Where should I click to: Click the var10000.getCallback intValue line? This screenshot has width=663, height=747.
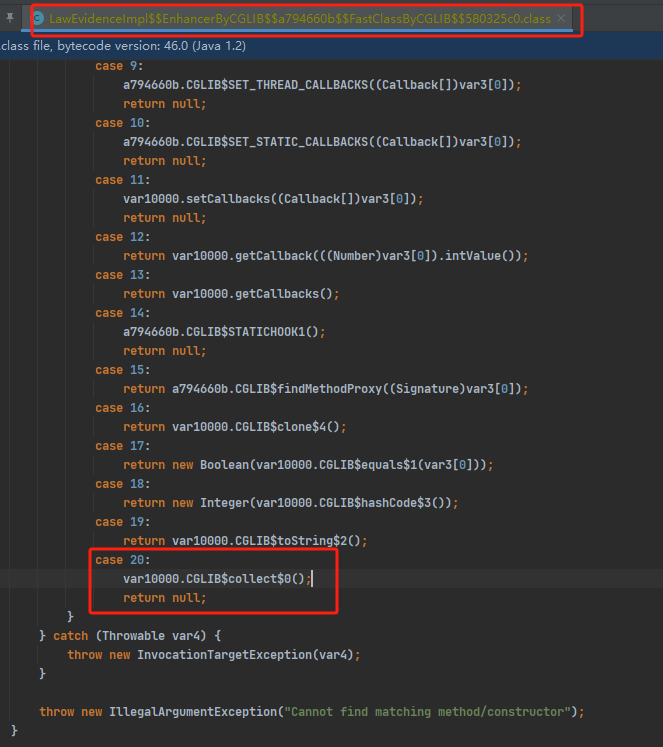326,256
